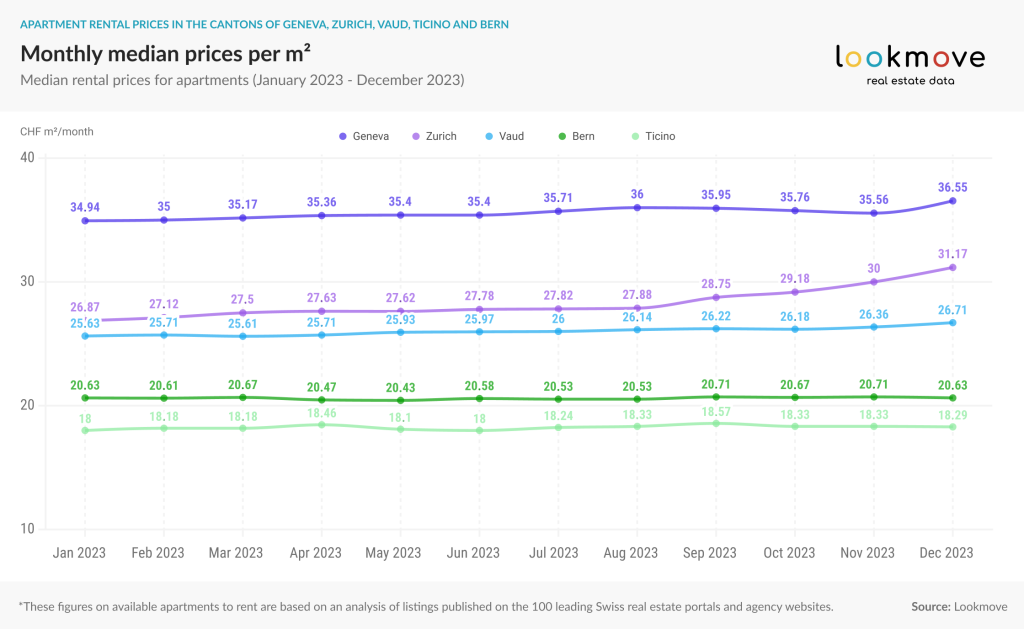The height and width of the screenshot is (629, 1024).
Task: Hide the Vaud series via the legend
Action: tap(505, 137)
